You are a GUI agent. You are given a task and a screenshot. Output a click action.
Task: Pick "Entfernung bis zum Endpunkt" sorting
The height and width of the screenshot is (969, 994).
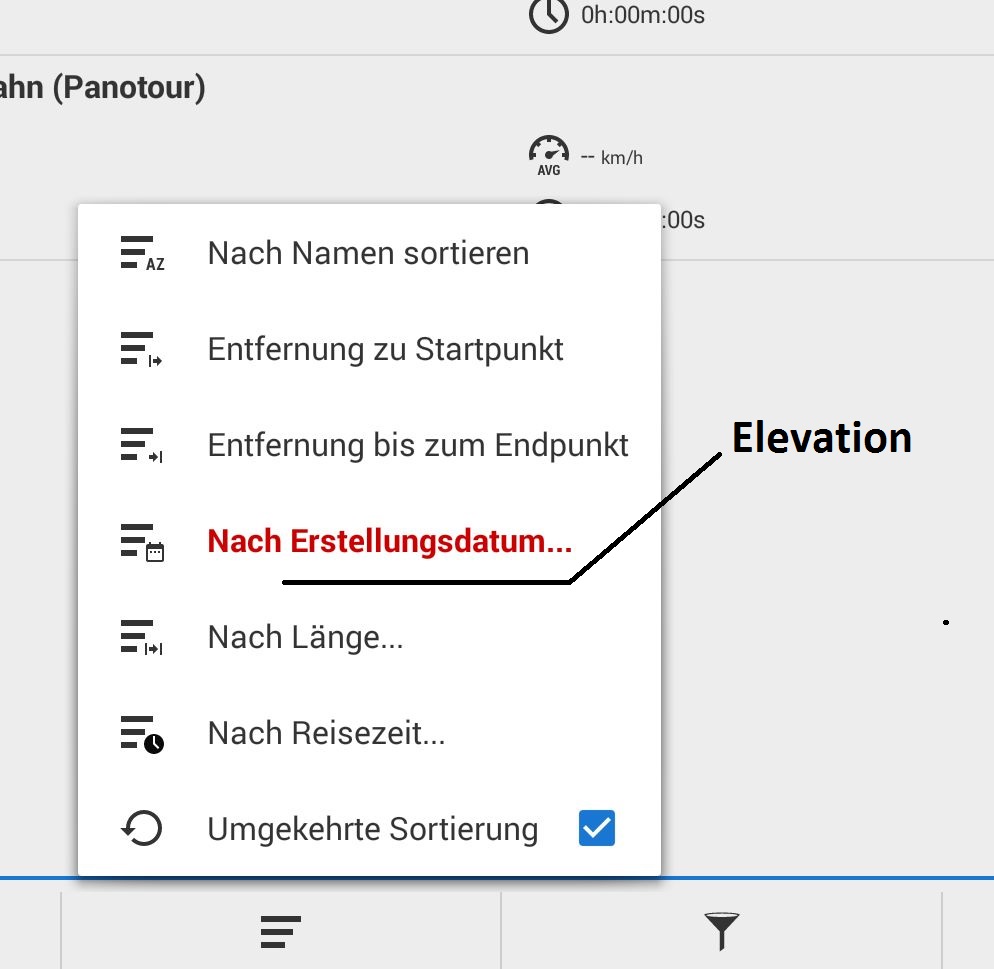(x=418, y=446)
